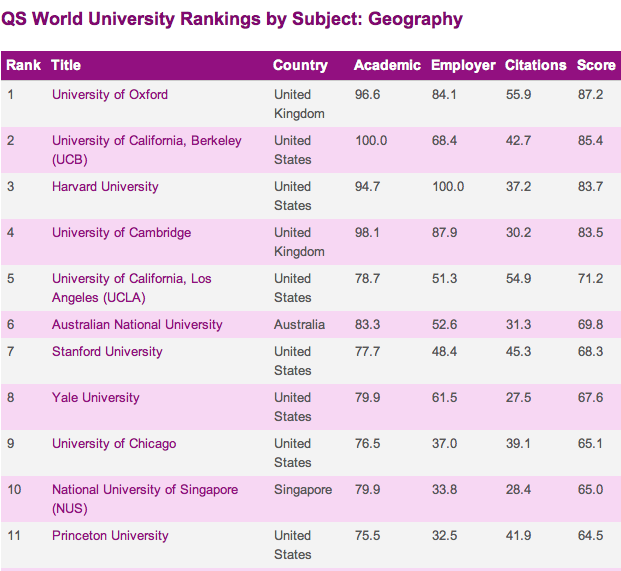The height and width of the screenshot is (571, 621).
Task: Click the Employer column header
Action: point(463,65)
